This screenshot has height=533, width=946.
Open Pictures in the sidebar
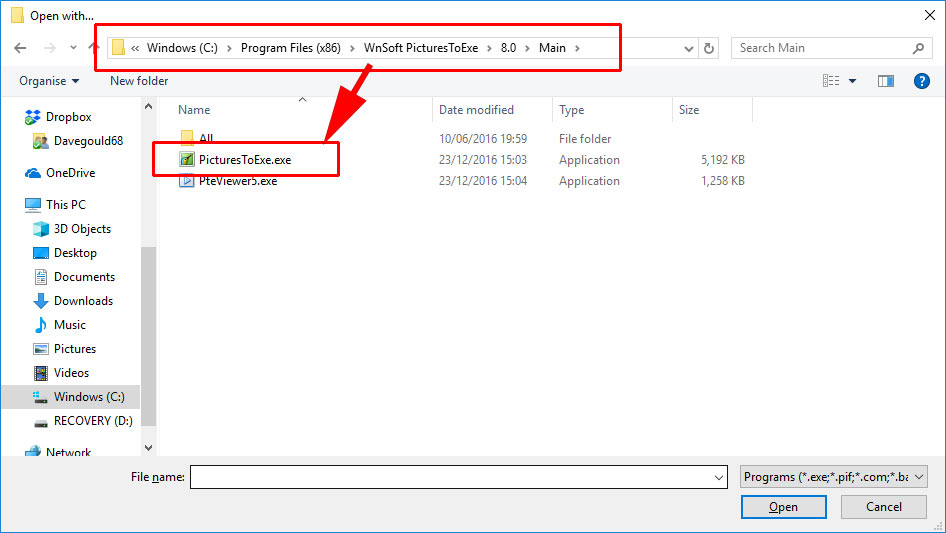point(75,349)
